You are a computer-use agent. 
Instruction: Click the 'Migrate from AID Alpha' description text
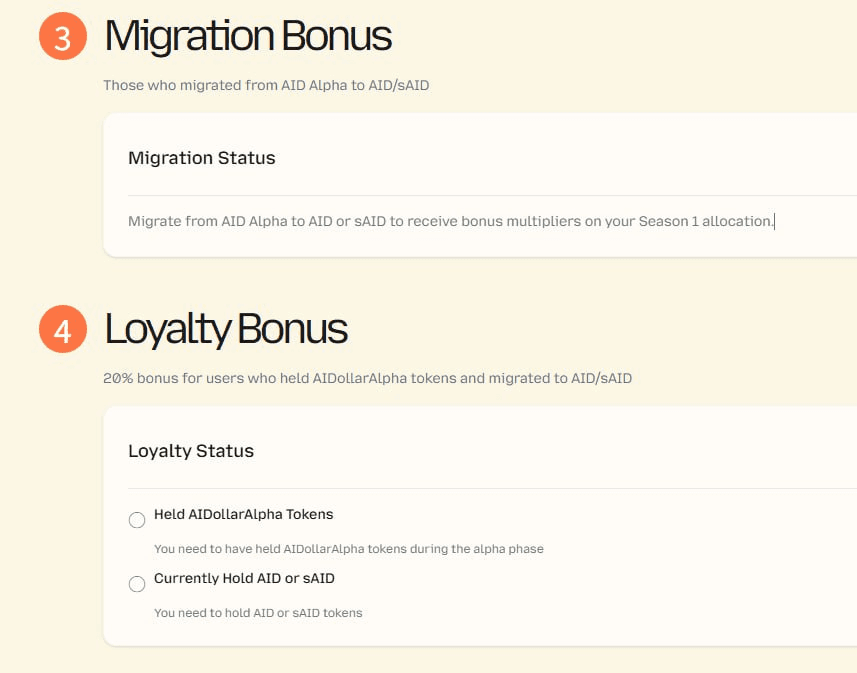(x=450, y=221)
